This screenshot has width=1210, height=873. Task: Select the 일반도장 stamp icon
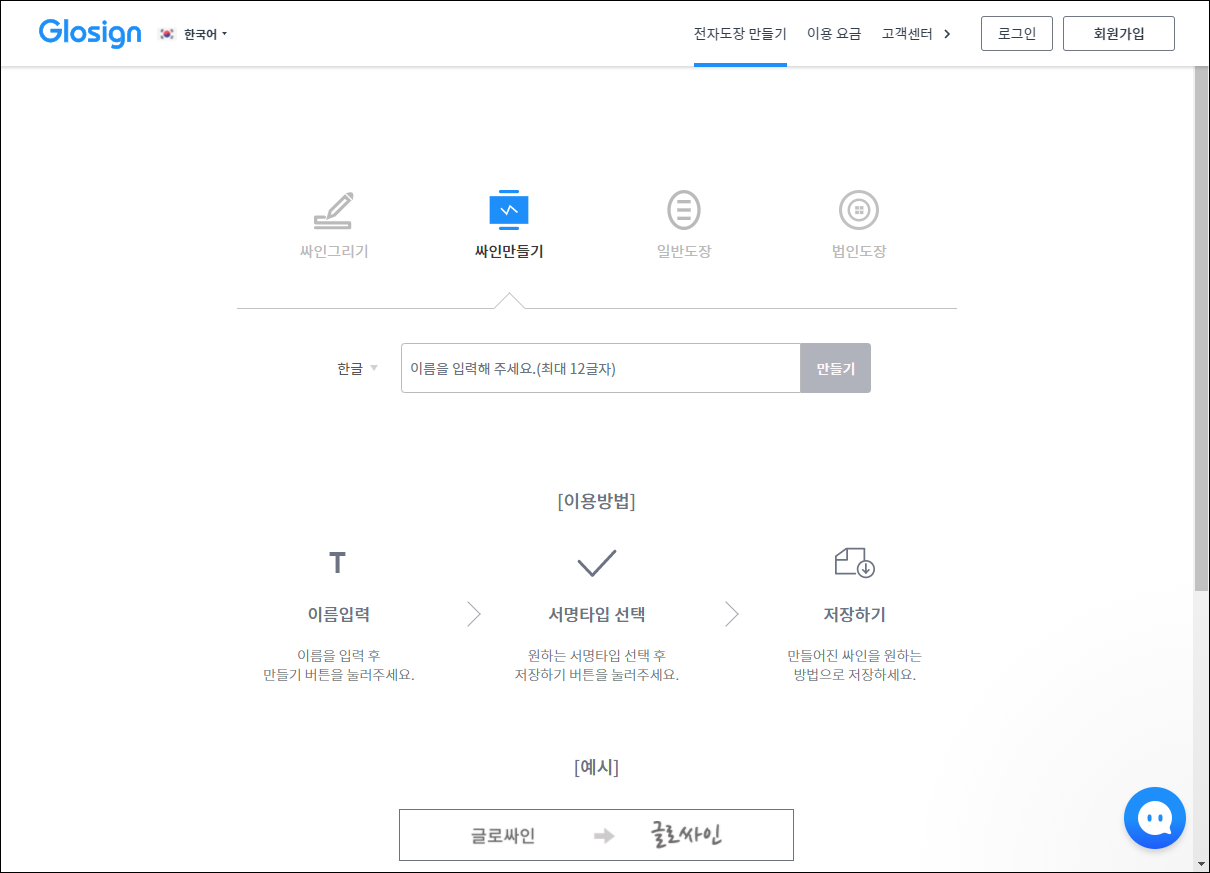(684, 210)
